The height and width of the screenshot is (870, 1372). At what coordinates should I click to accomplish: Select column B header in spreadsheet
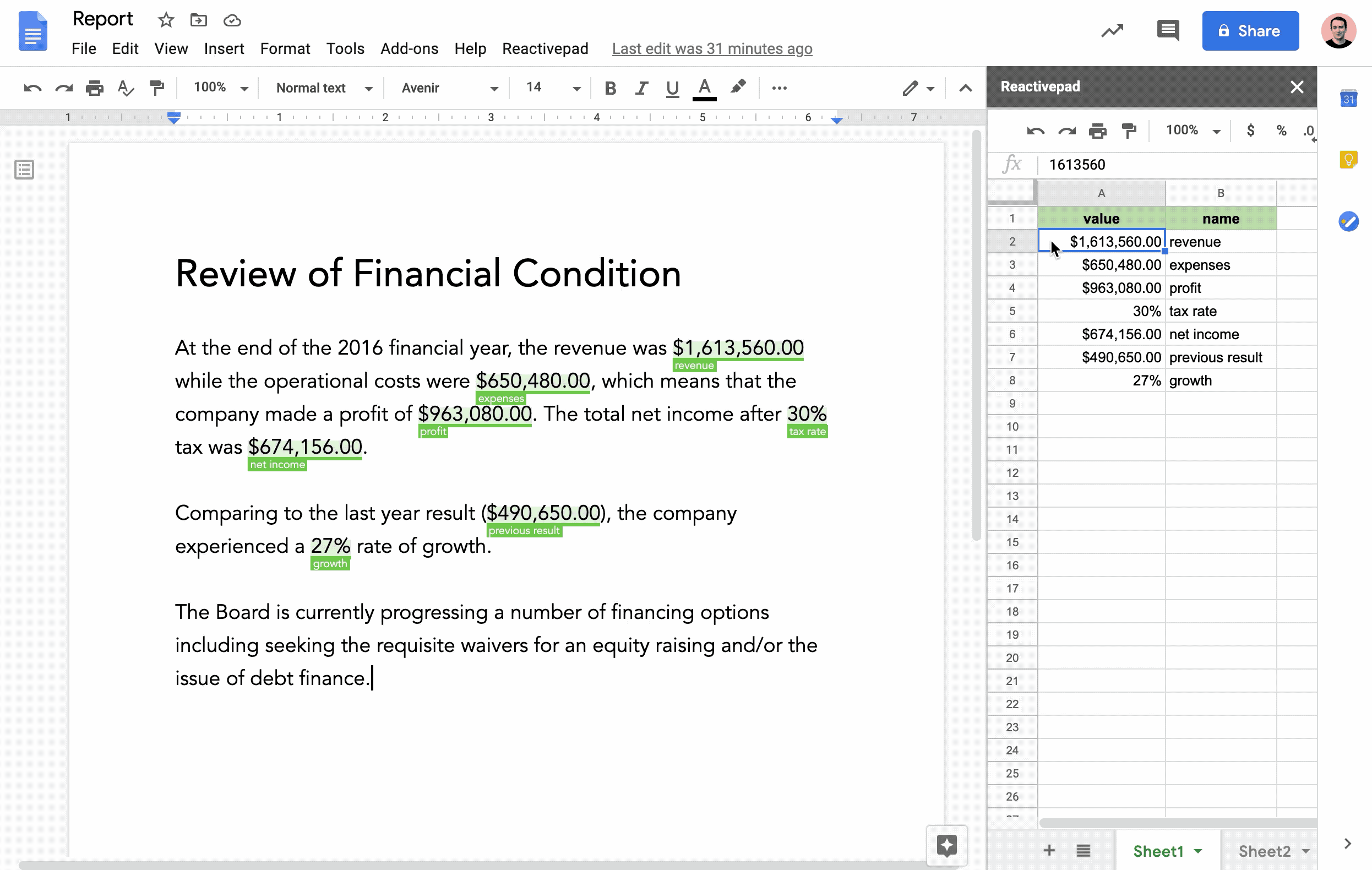coord(1221,193)
